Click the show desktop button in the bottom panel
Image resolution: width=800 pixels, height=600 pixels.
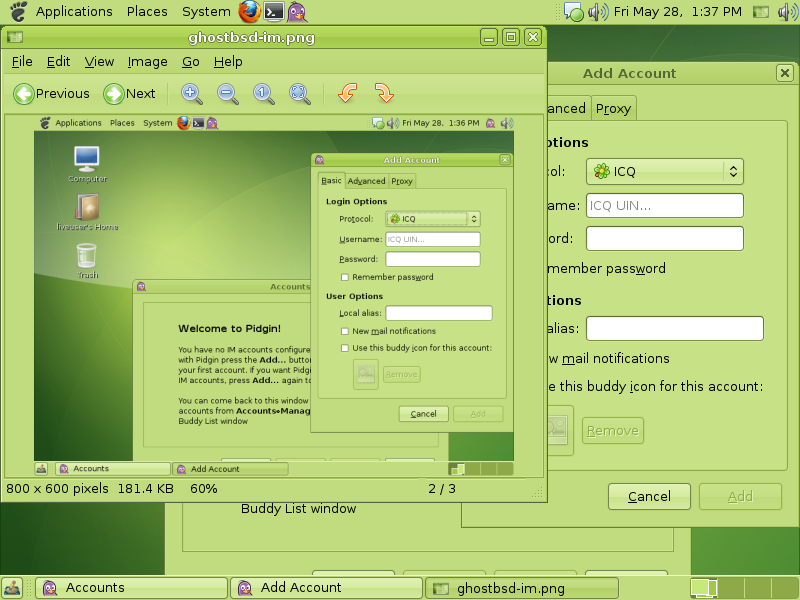(x=12, y=588)
